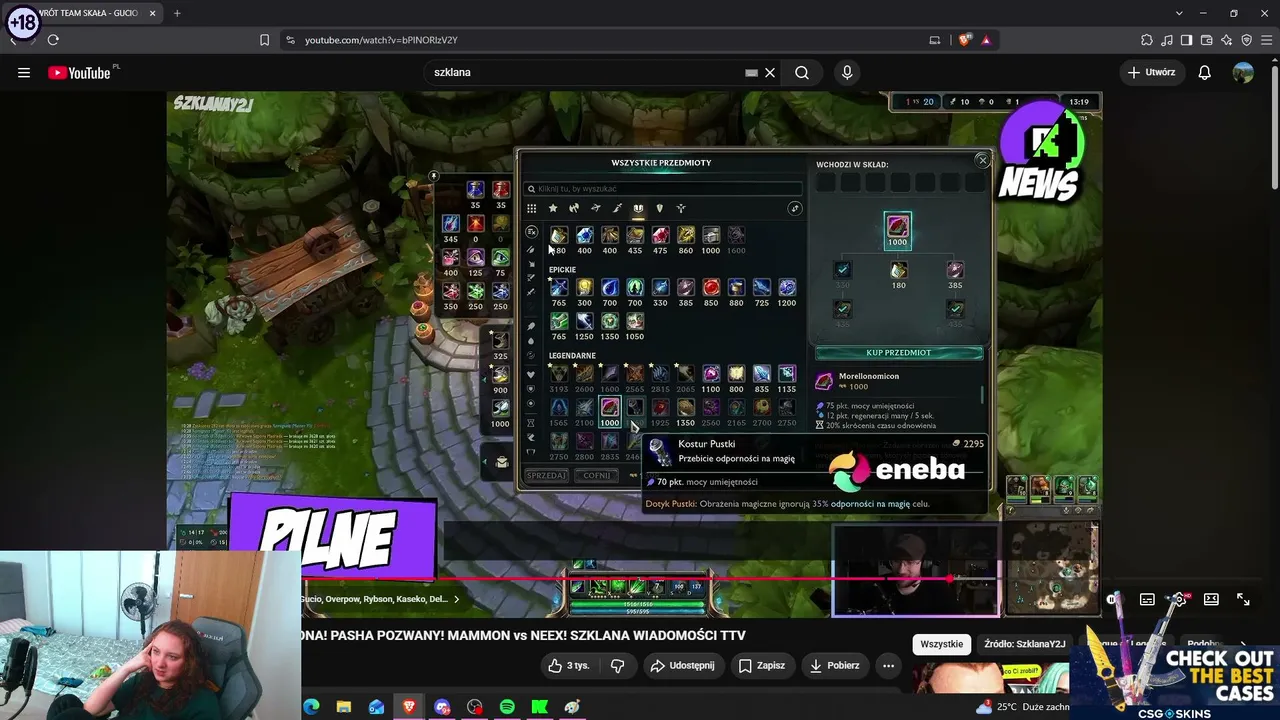
Task: Open the media control music note icon
Action: 1167,40
